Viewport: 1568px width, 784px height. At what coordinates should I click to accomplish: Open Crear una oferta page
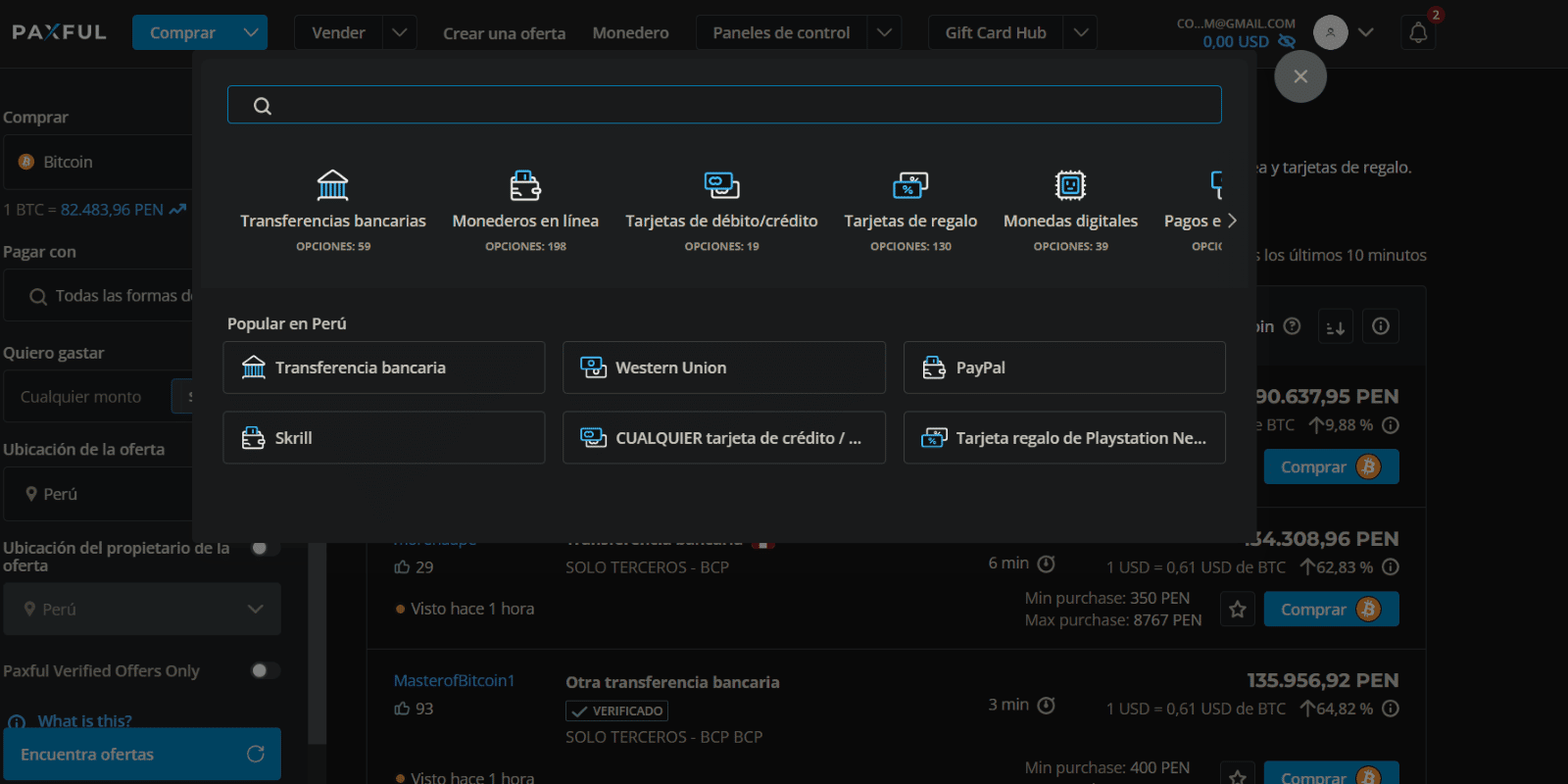point(504,33)
